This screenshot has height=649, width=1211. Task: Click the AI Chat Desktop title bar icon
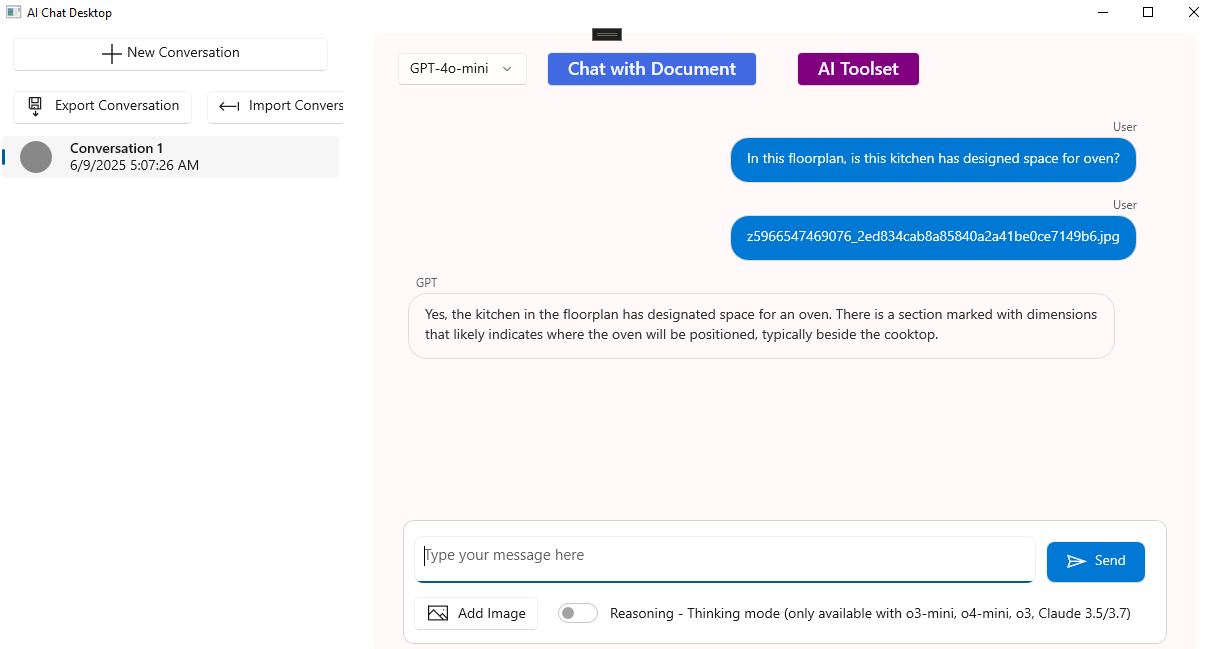14,13
